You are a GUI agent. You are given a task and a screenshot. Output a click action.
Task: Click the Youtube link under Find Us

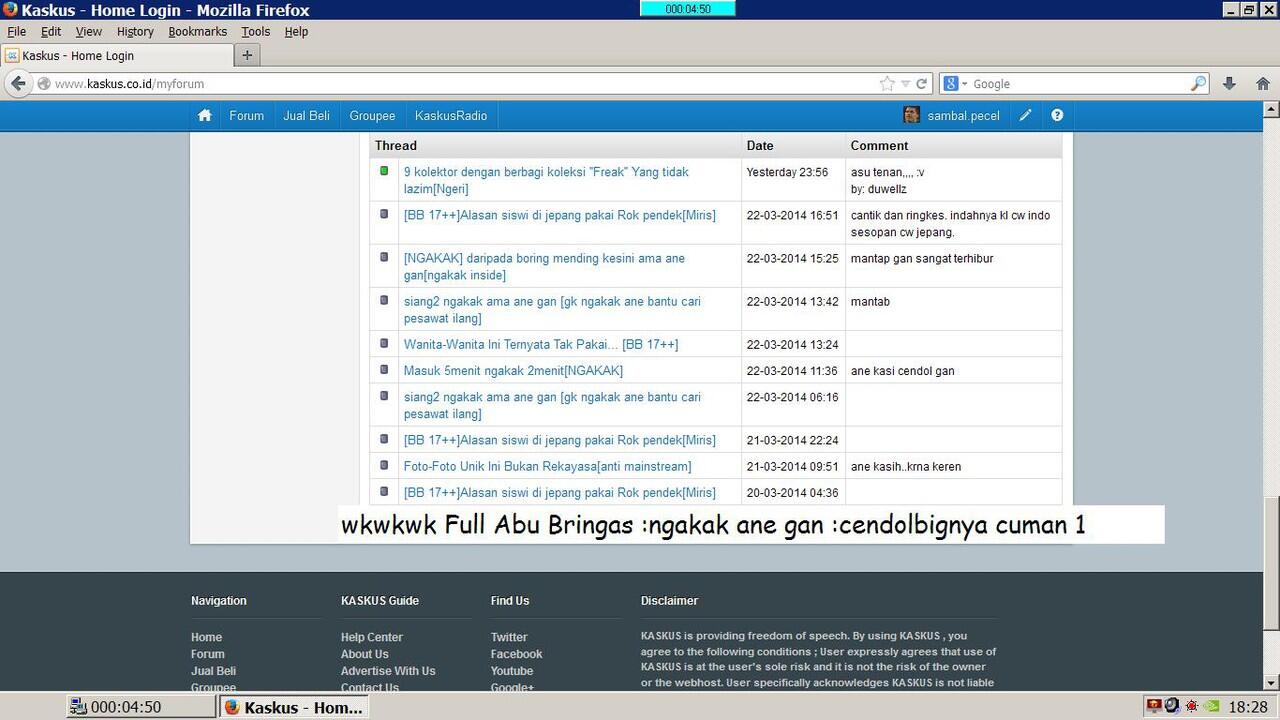tap(512, 671)
